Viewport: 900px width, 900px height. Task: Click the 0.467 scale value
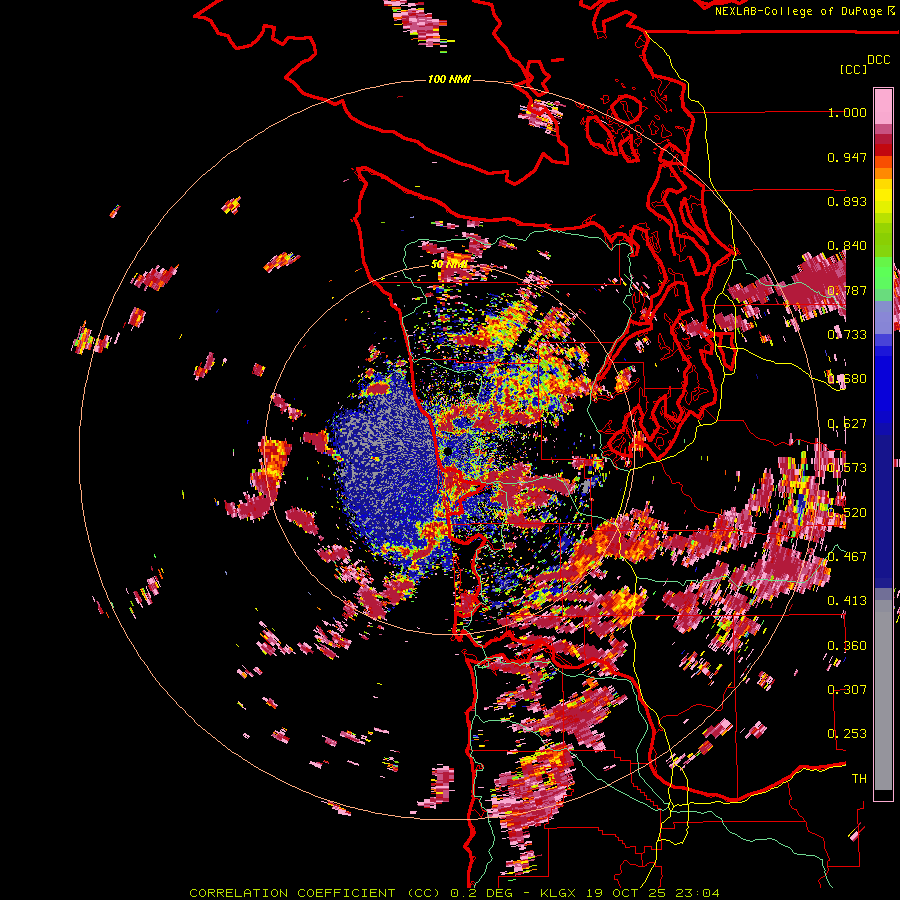(x=847, y=556)
